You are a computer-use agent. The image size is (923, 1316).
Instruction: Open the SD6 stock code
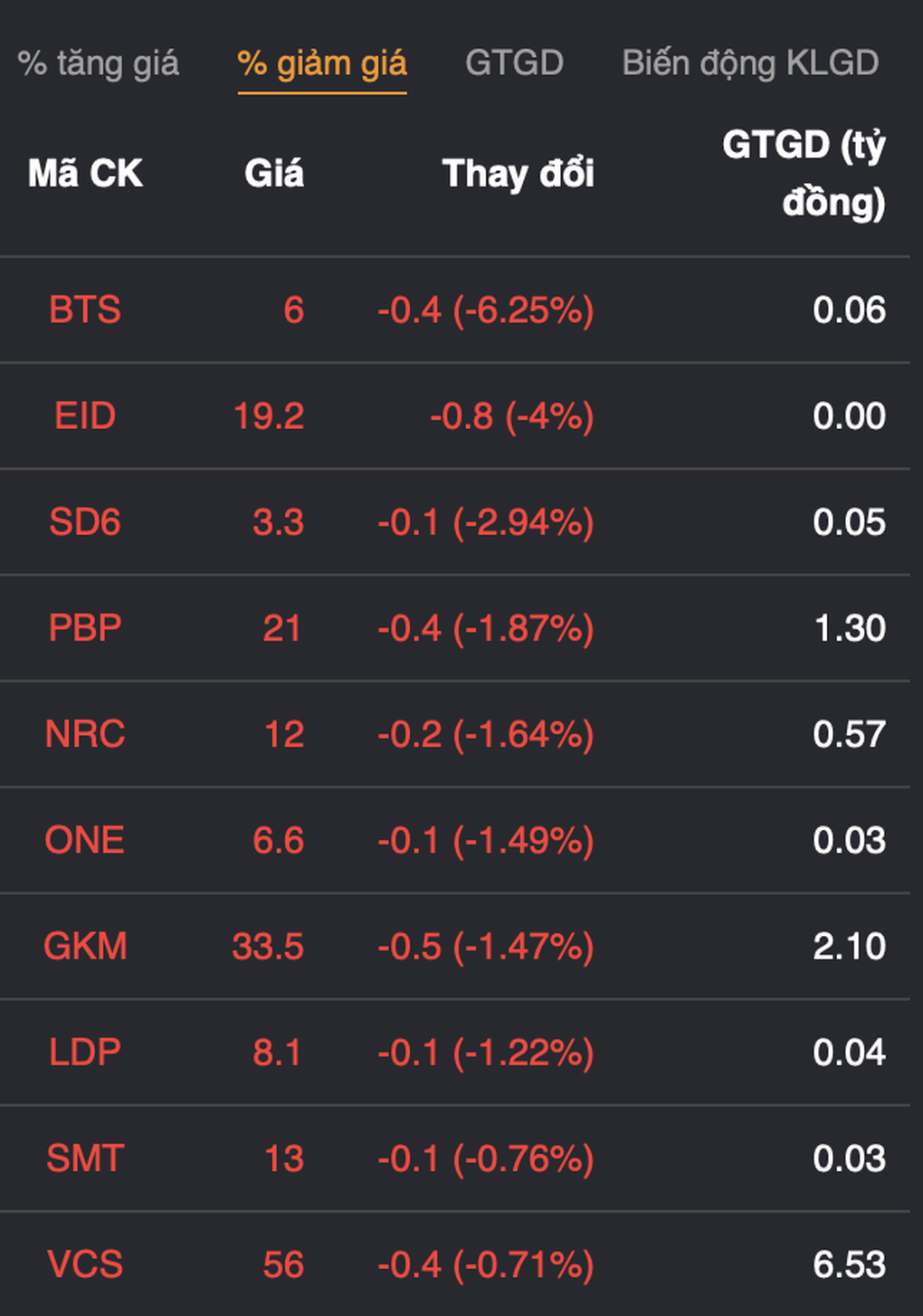point(85,522)
